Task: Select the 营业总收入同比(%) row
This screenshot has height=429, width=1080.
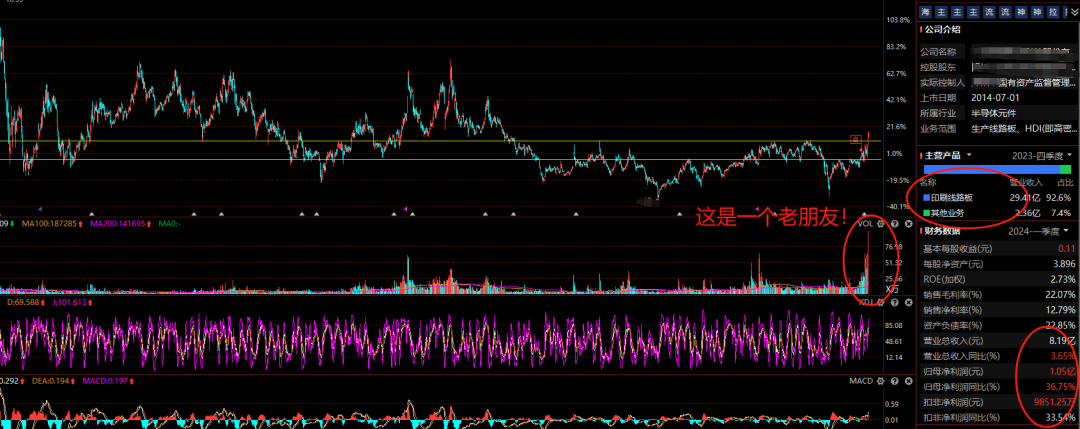Action: [x=998, y=356]
